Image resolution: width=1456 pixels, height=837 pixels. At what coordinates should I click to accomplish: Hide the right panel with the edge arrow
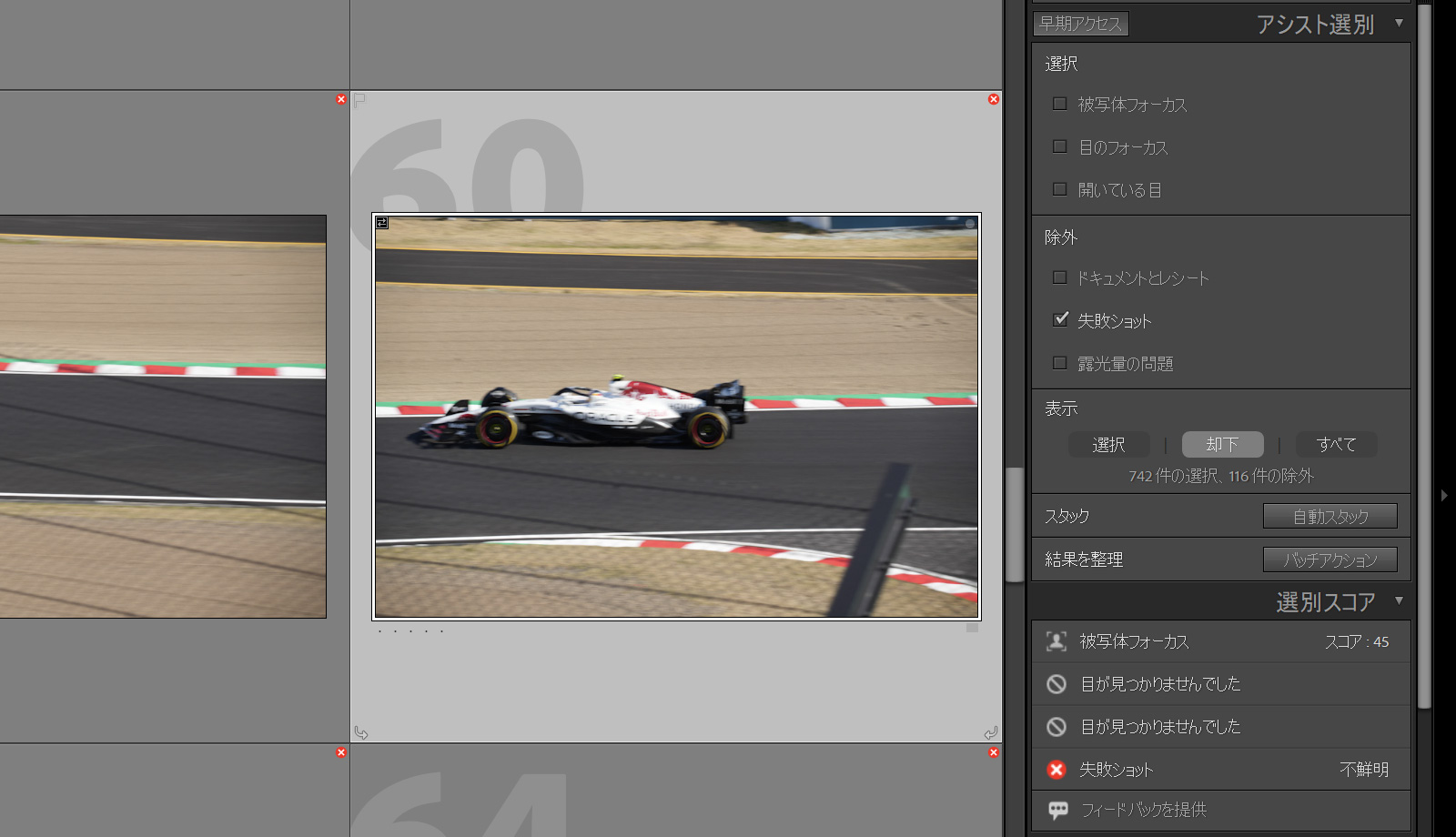pyautogui.click(x=1444, y=496)
